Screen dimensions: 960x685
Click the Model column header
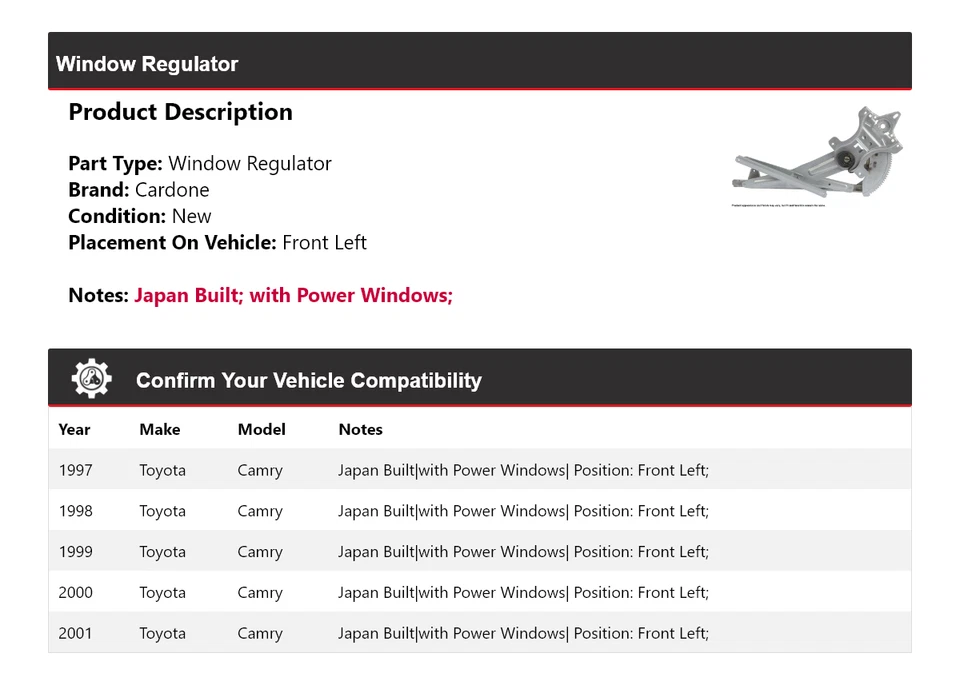pyautogui.click(x=261, y=429)
